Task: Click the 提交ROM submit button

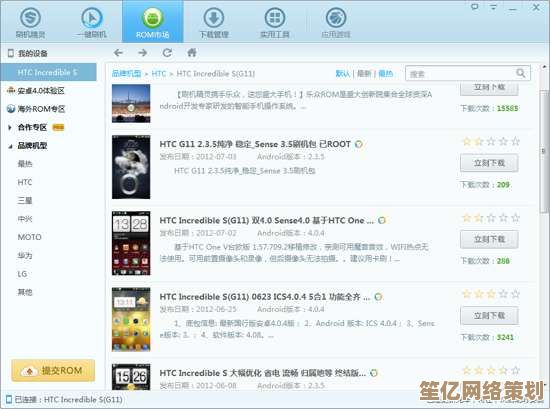Action: [53, 370]
